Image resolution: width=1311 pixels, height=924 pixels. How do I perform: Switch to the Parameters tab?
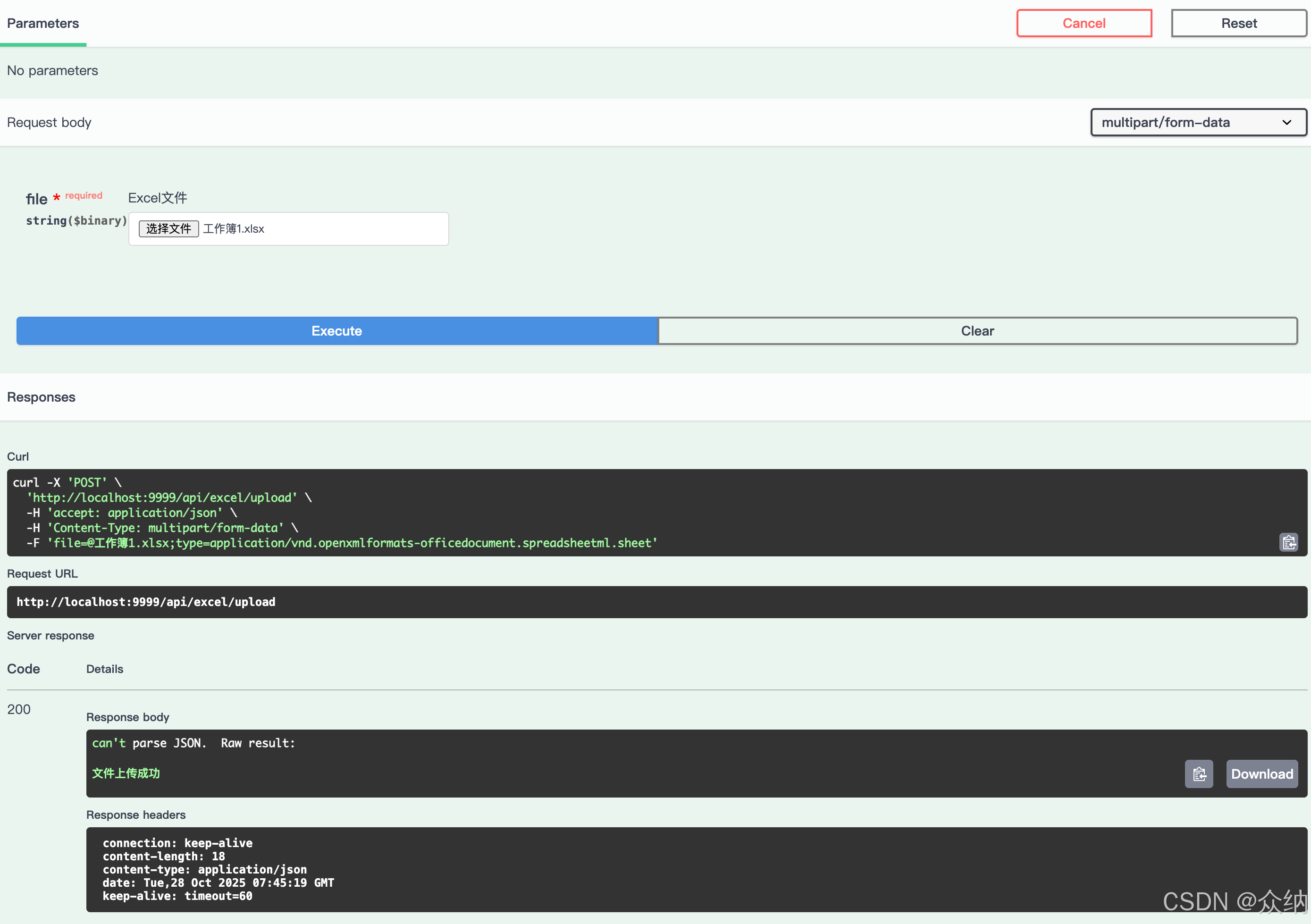point(43,24)
